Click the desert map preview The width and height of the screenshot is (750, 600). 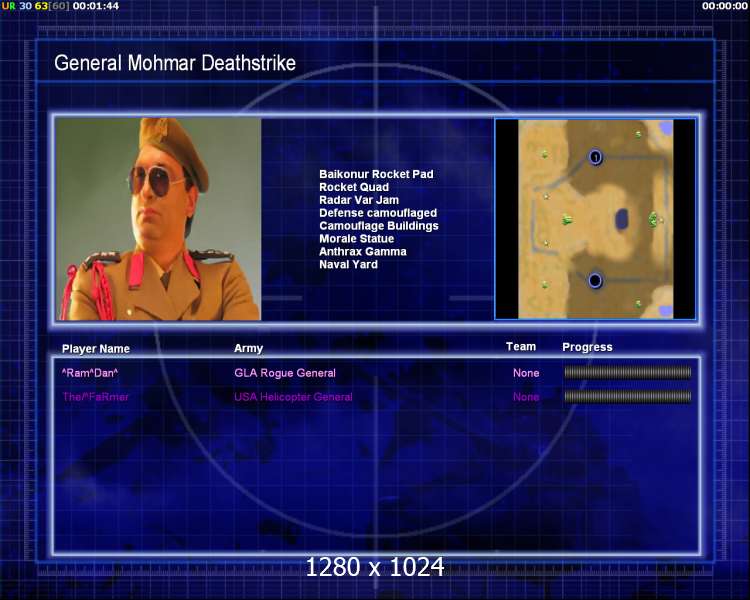(596, 219)
